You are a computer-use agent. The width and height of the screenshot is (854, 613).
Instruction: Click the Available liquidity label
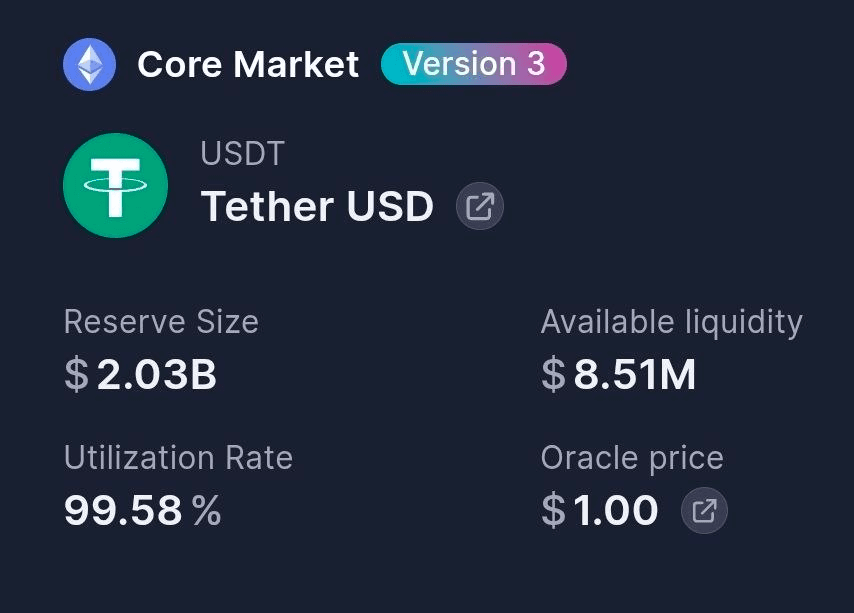pyautogui.click(x=671, y=322)
